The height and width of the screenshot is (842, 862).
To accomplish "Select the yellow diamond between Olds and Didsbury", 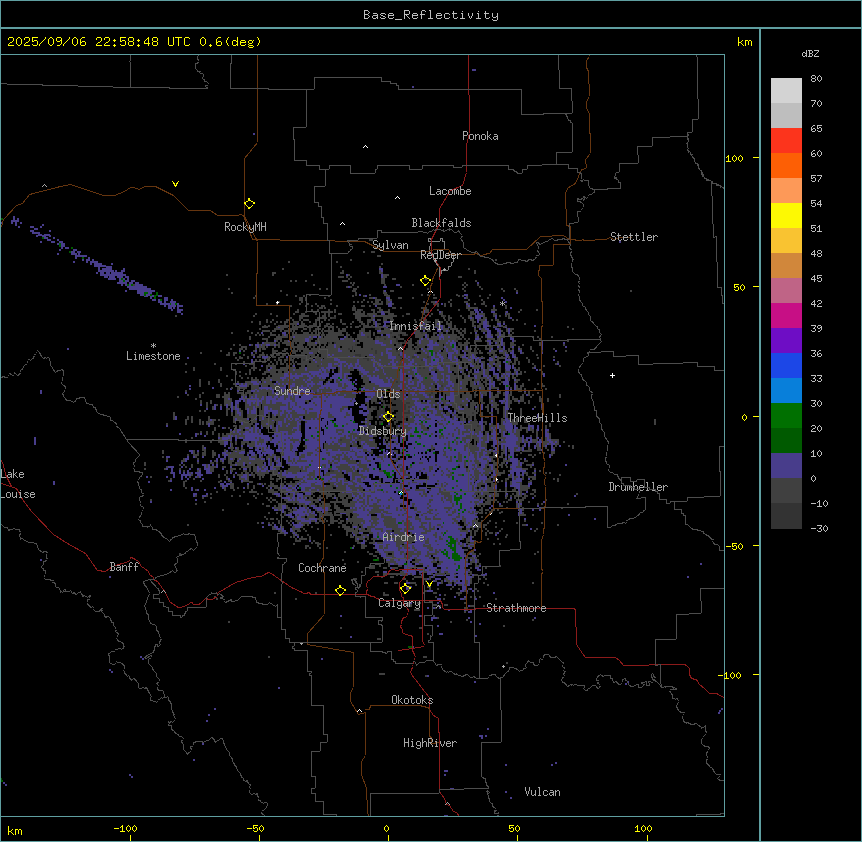I will (x=388, y=417).
